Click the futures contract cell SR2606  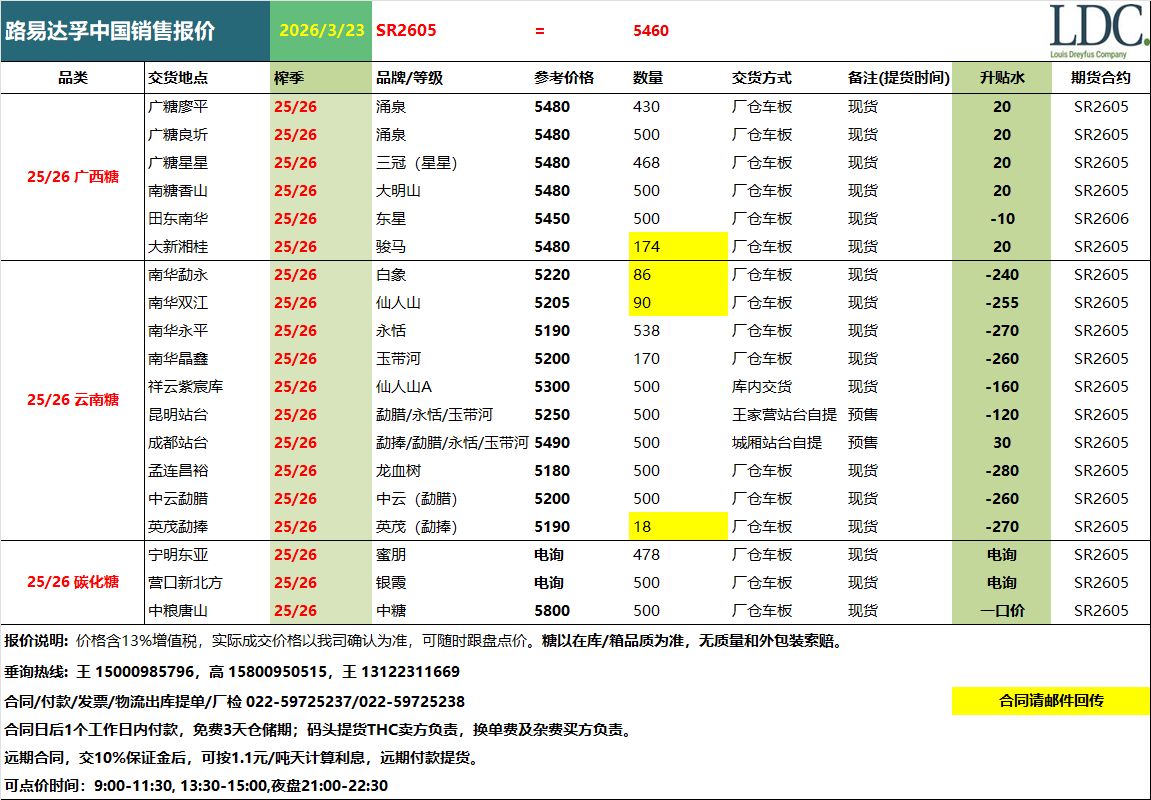tap(1100, 219)
